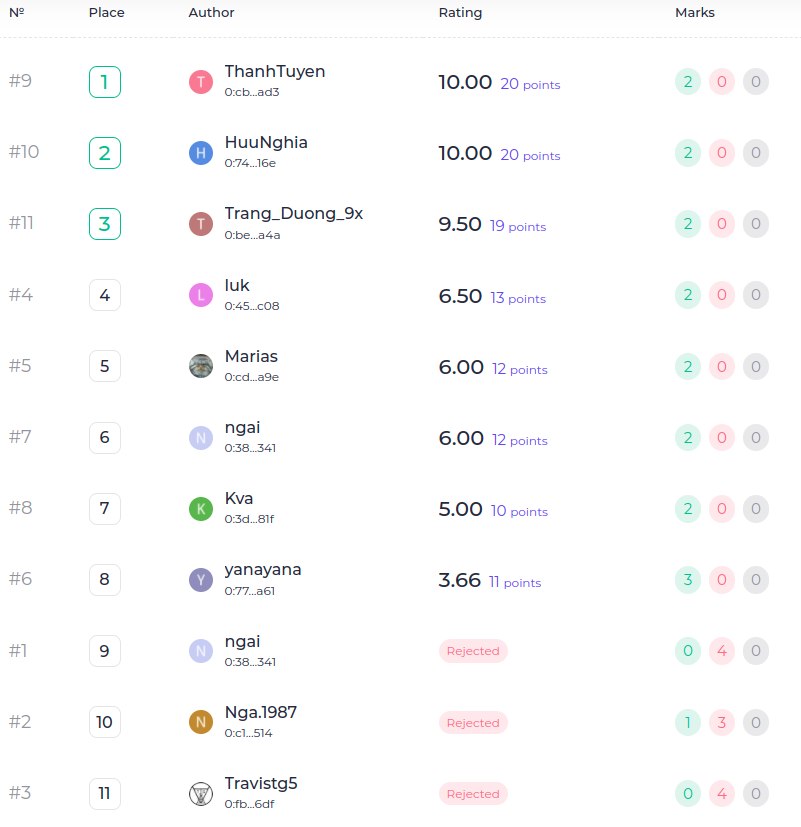
Task: Click HuuNghia's blue avatar icon
Action: coord(201,153)
